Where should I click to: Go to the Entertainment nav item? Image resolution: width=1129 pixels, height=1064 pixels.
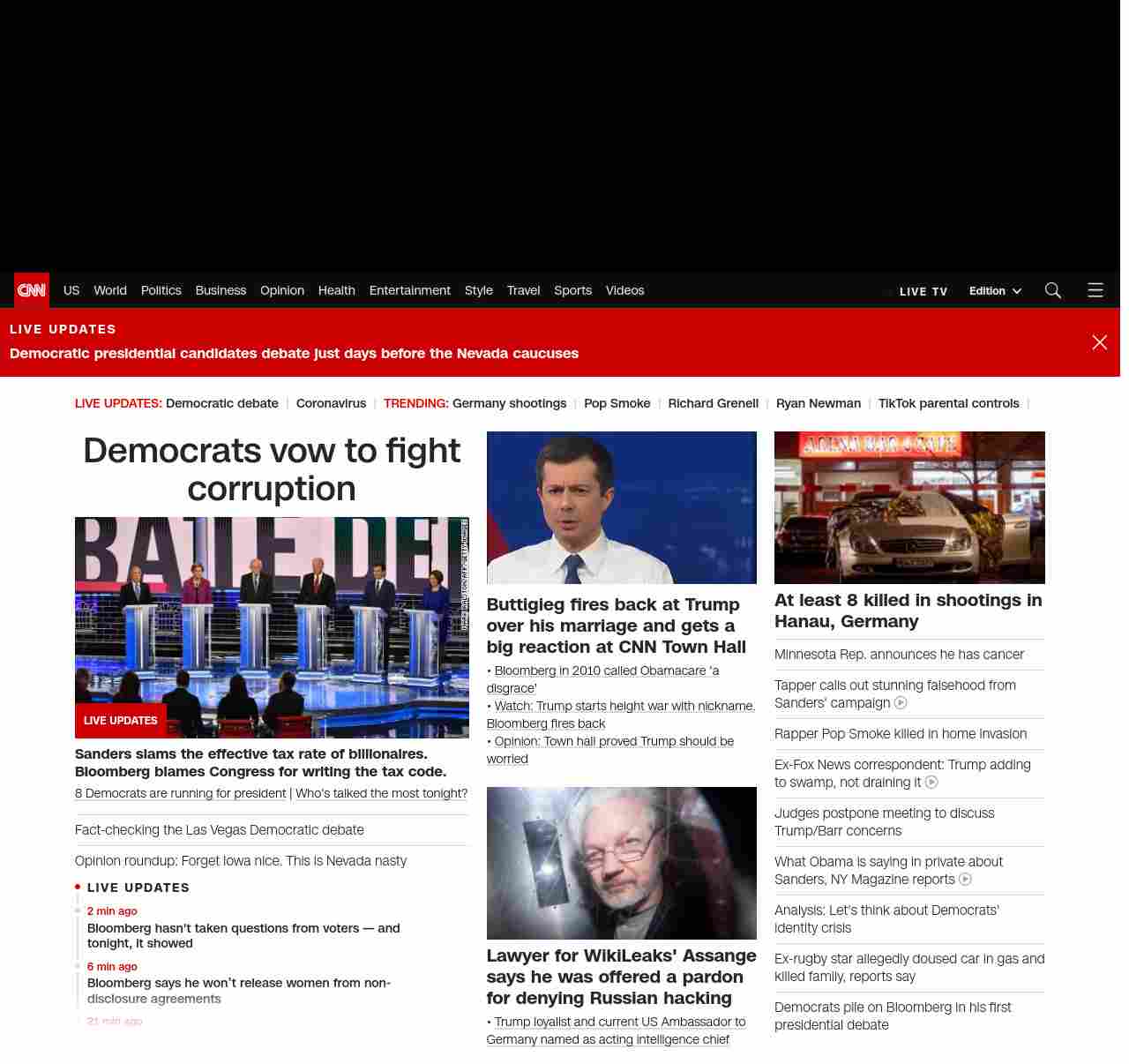pos(409,290)
